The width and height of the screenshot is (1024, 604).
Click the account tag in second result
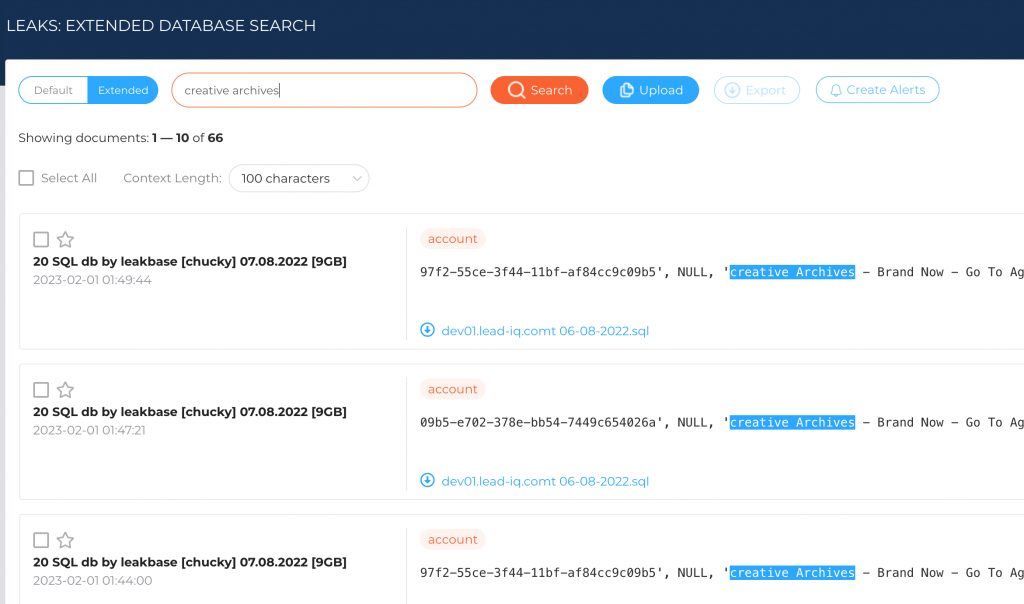point(453,389)
